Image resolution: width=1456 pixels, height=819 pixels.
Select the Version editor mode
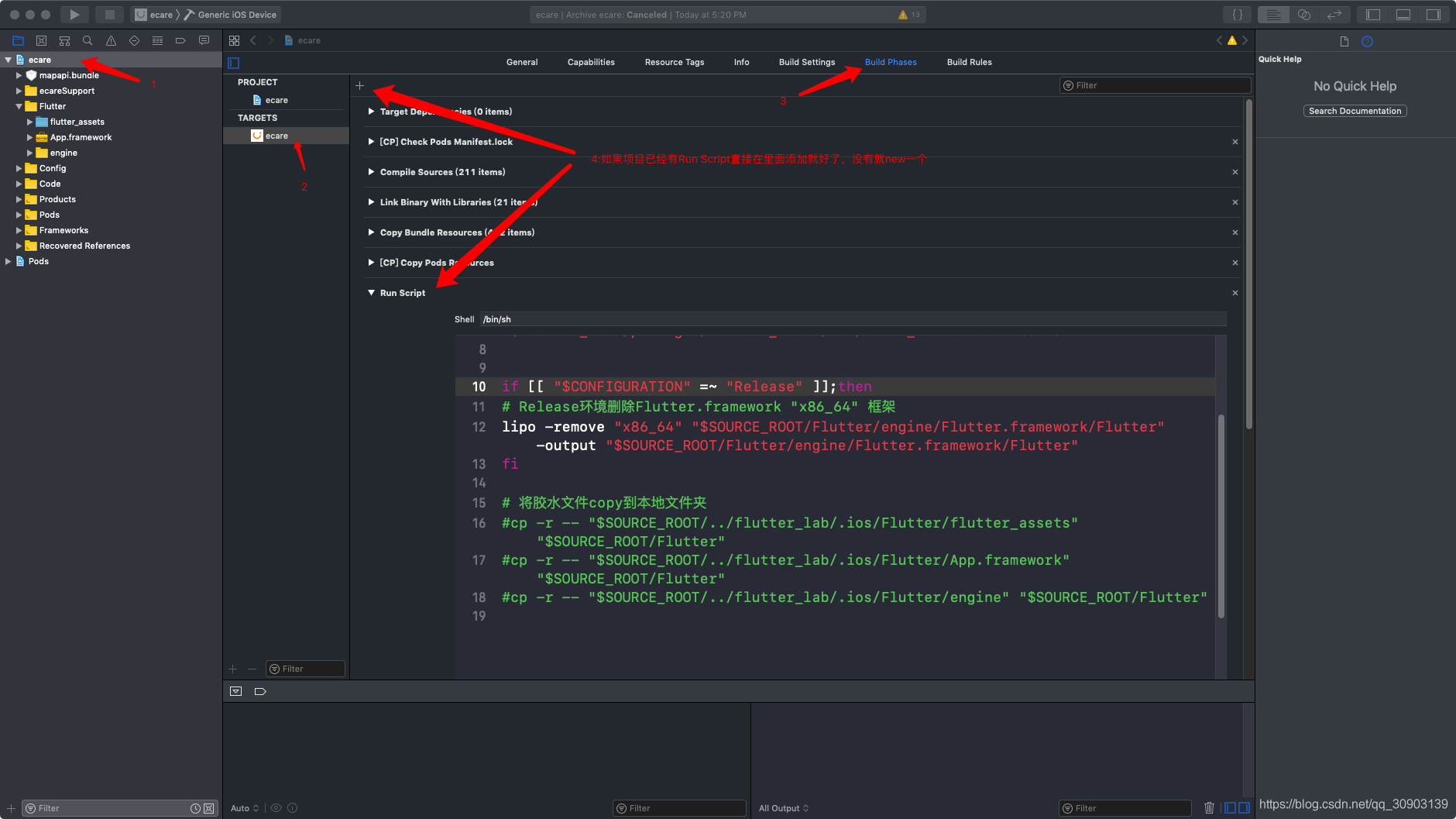point(1334,15)
